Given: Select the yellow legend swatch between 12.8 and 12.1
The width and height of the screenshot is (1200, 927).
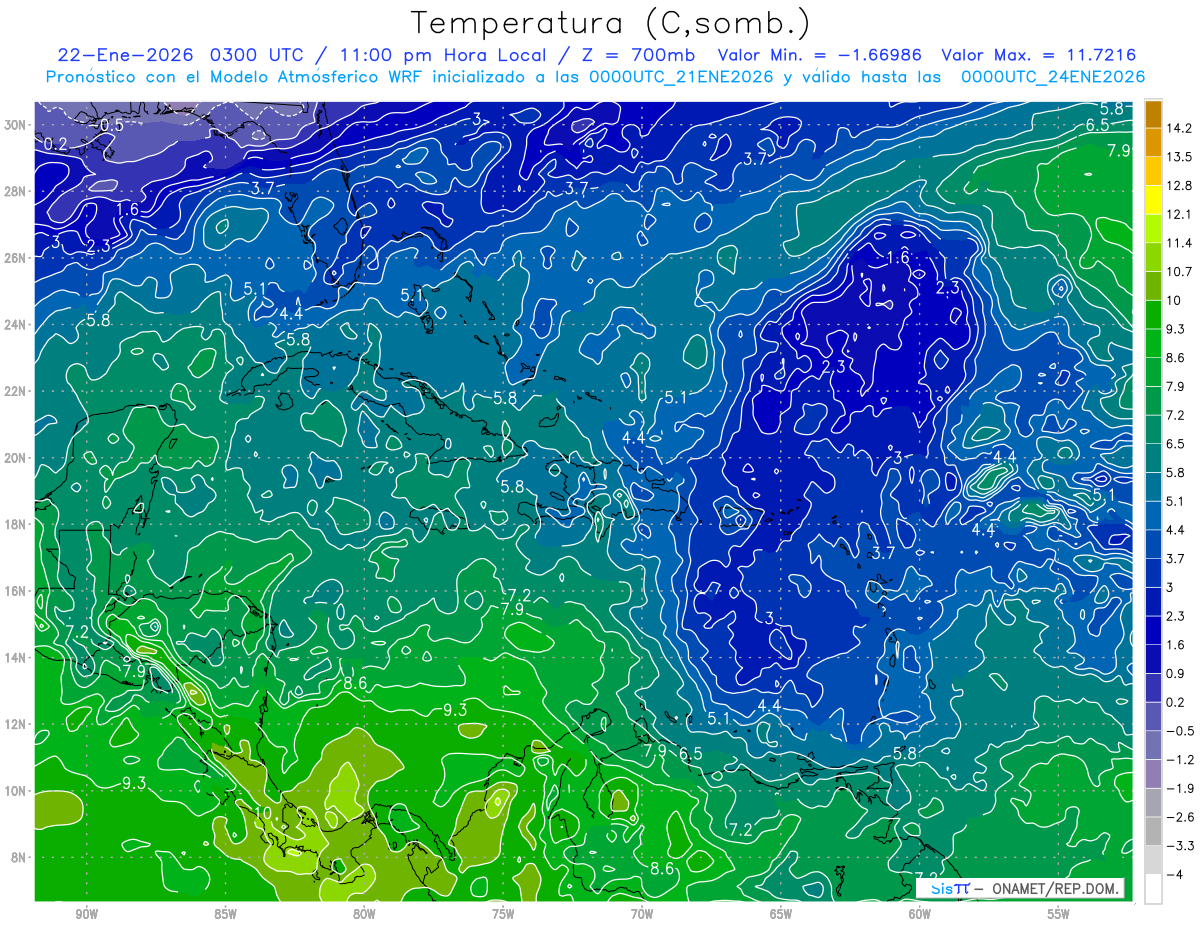Looking at the screenshot, I should pos(1153,200).
